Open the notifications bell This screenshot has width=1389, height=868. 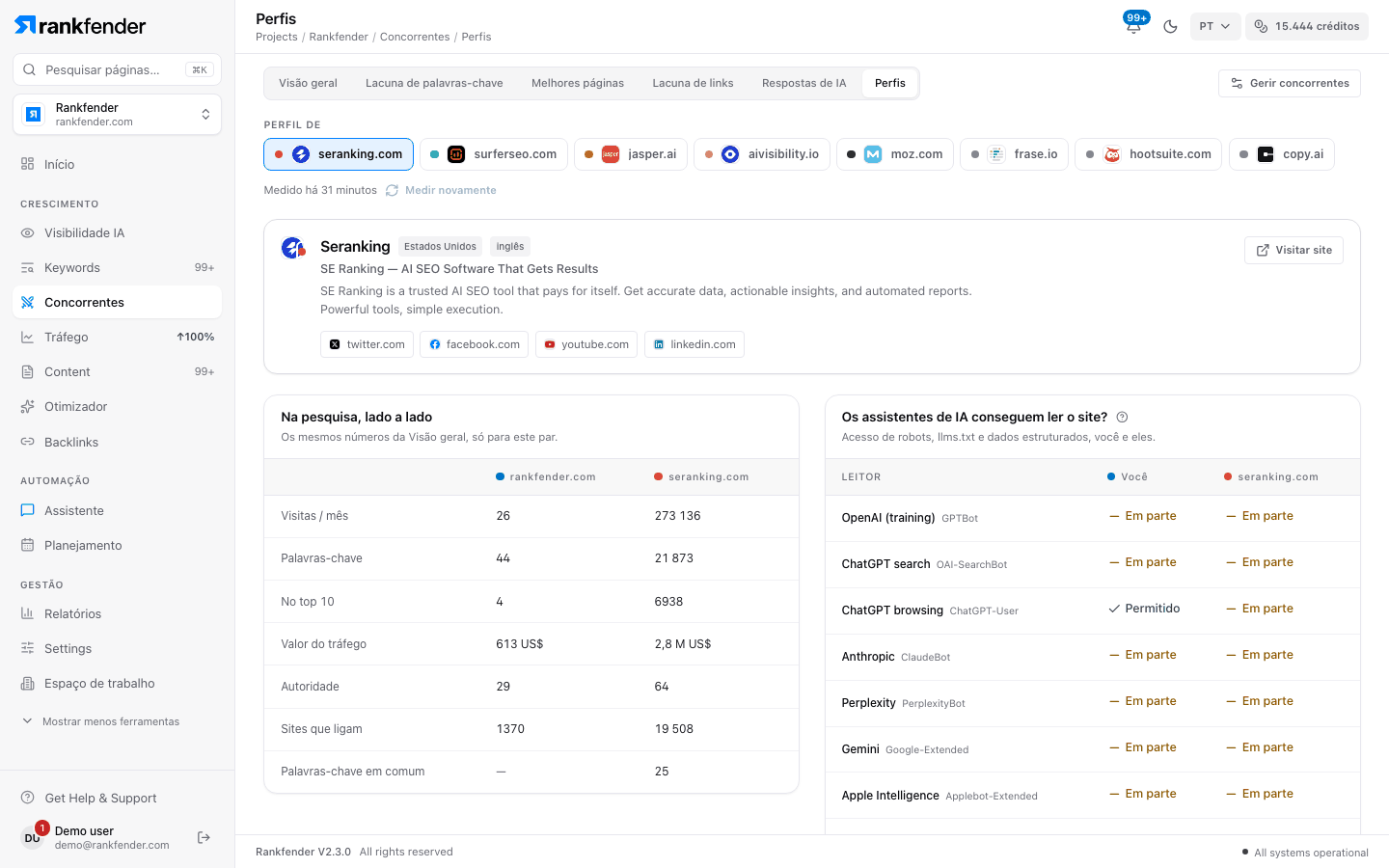pos(1134,26)
